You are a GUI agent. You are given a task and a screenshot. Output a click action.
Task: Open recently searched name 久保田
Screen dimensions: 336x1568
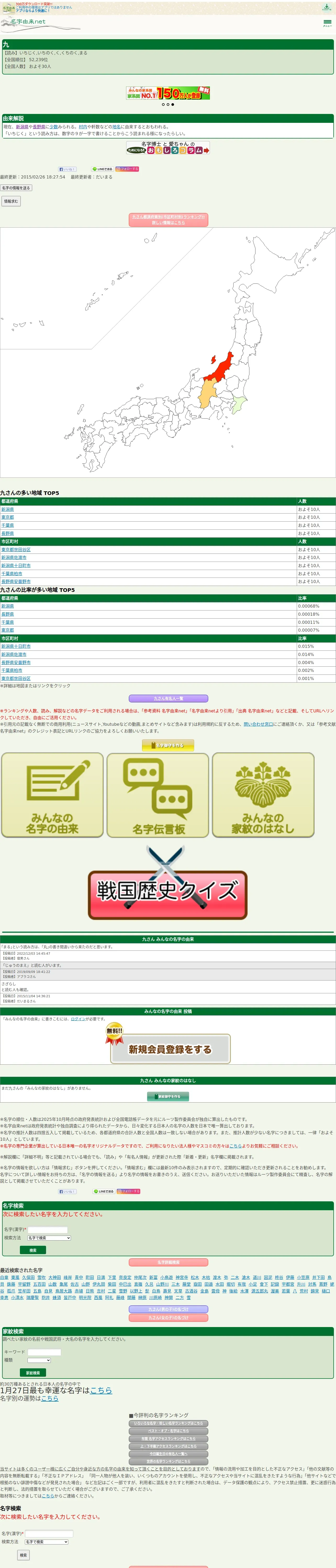[x=28, y=1278]
